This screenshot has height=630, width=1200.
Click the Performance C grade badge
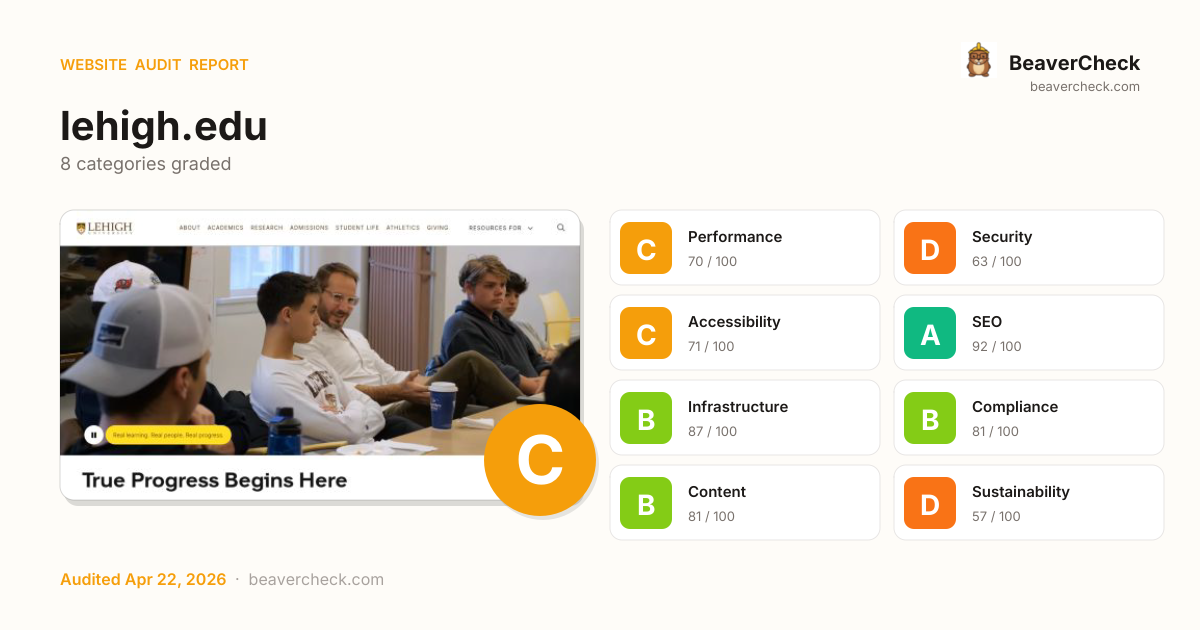point(646,248)
